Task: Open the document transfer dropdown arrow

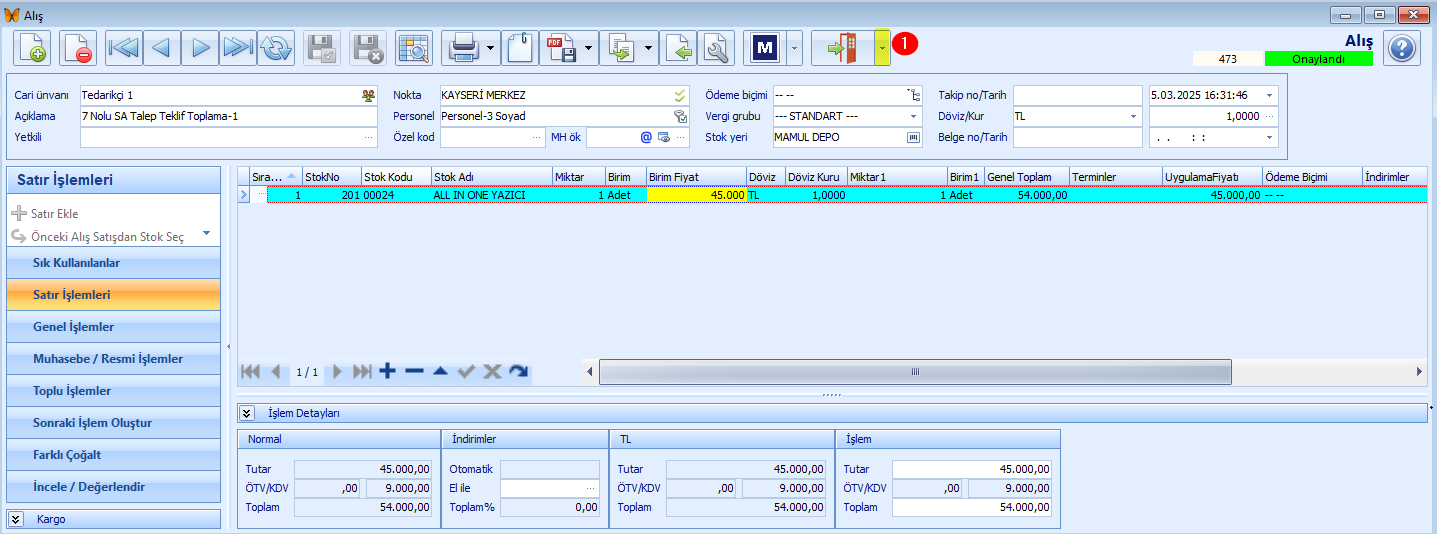Action: click(x=650, y=48)
